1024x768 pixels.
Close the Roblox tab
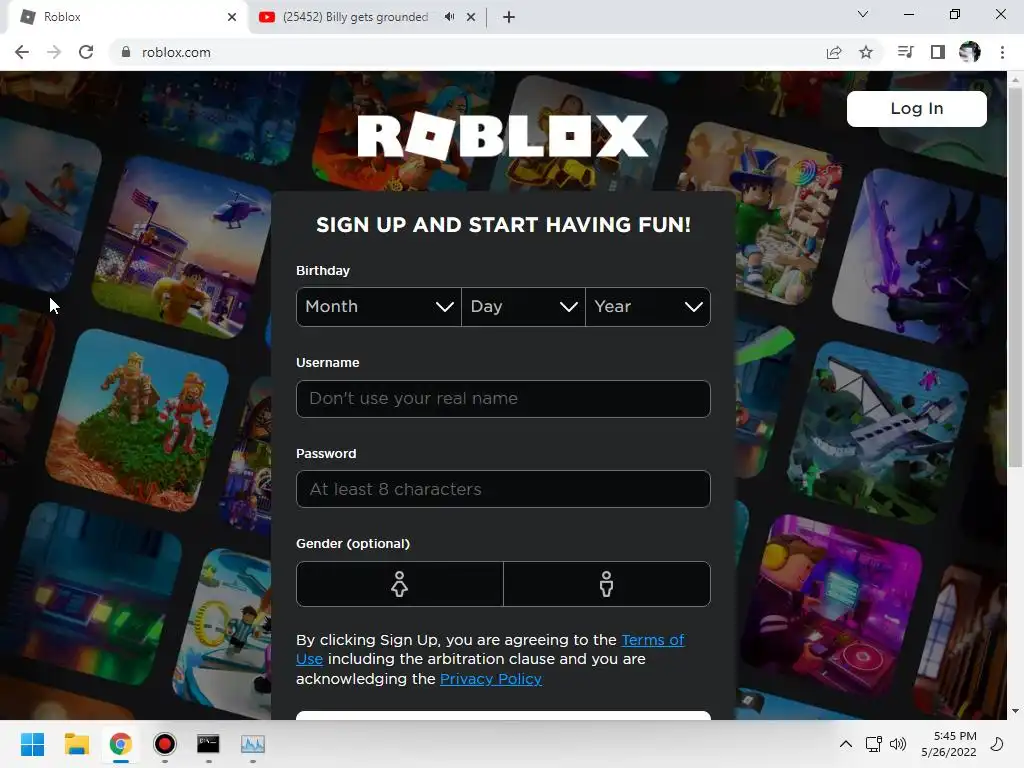(232, 17)
